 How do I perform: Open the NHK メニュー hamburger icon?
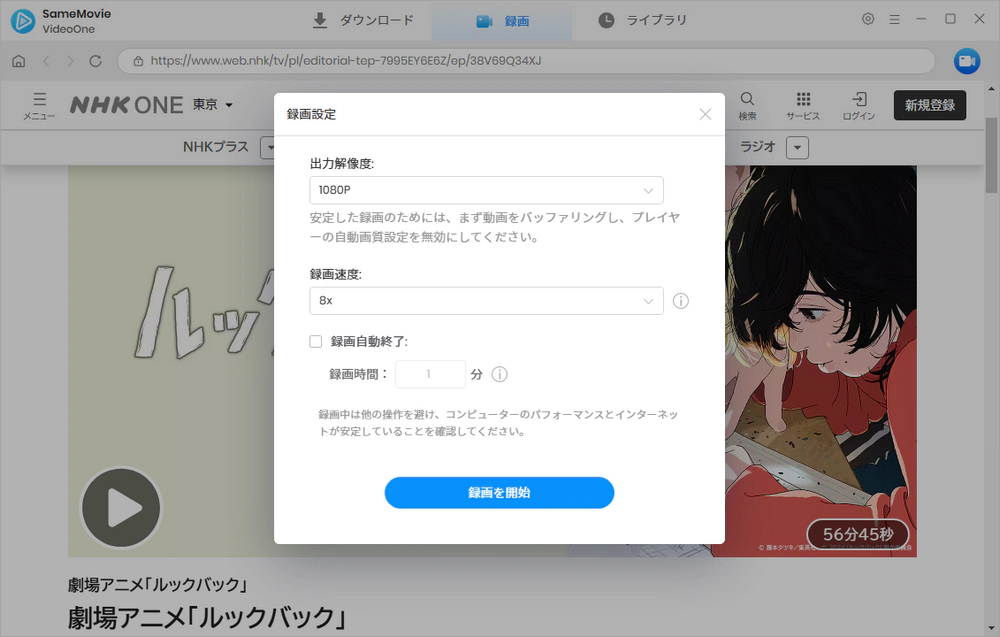(x=39, y=100)
